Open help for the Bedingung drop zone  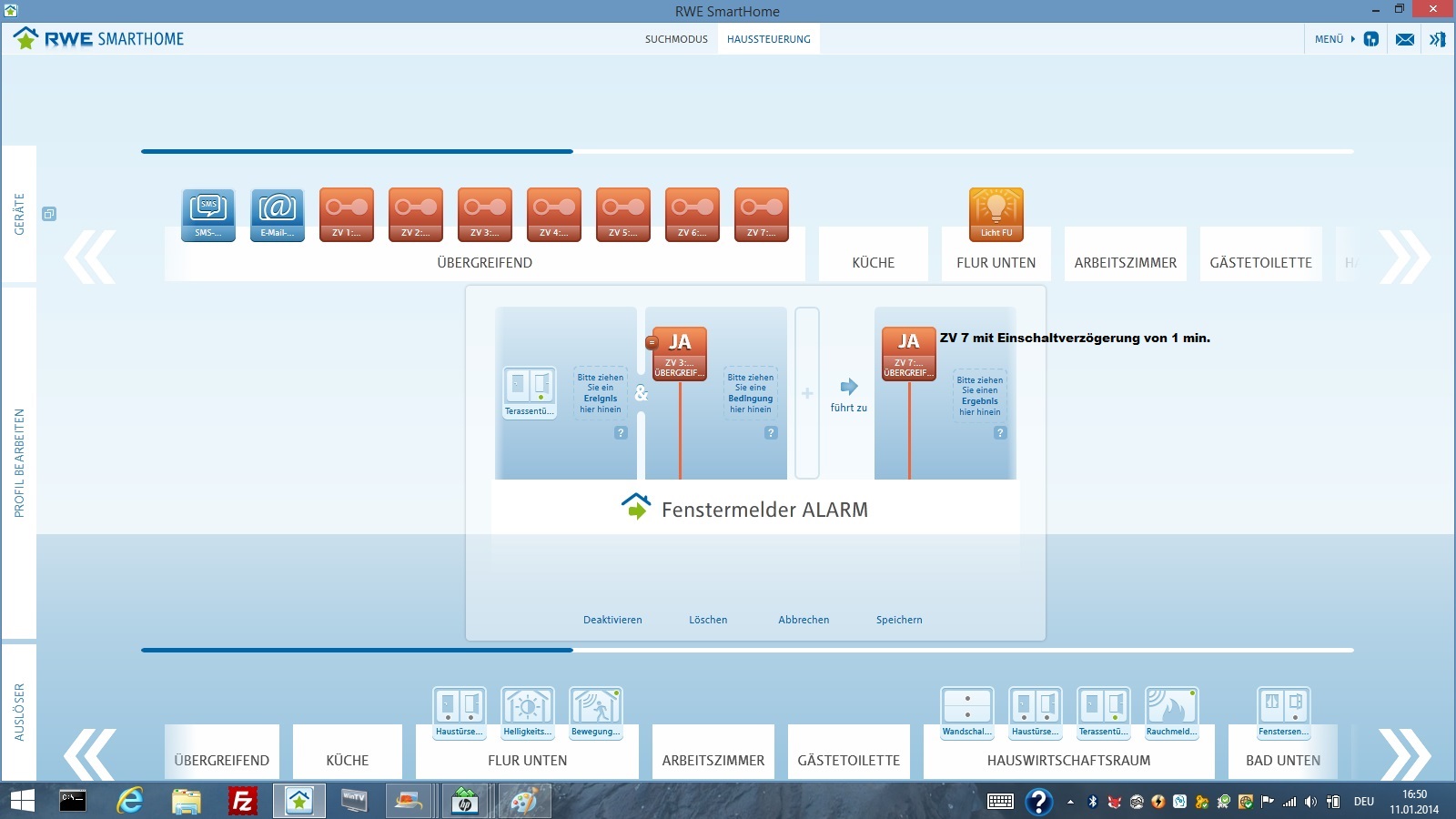tap(771, 433)
